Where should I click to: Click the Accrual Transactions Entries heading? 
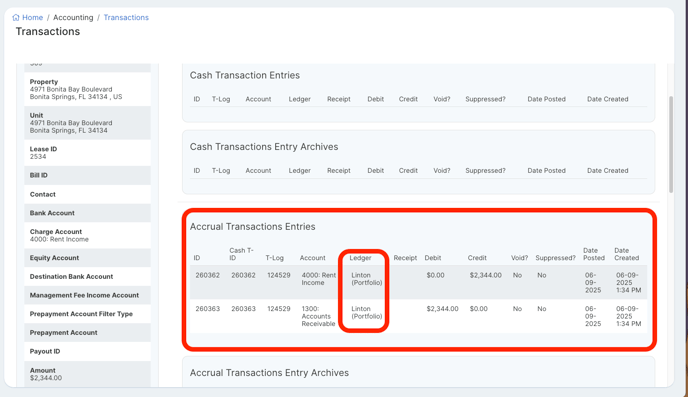click(252, 227)
